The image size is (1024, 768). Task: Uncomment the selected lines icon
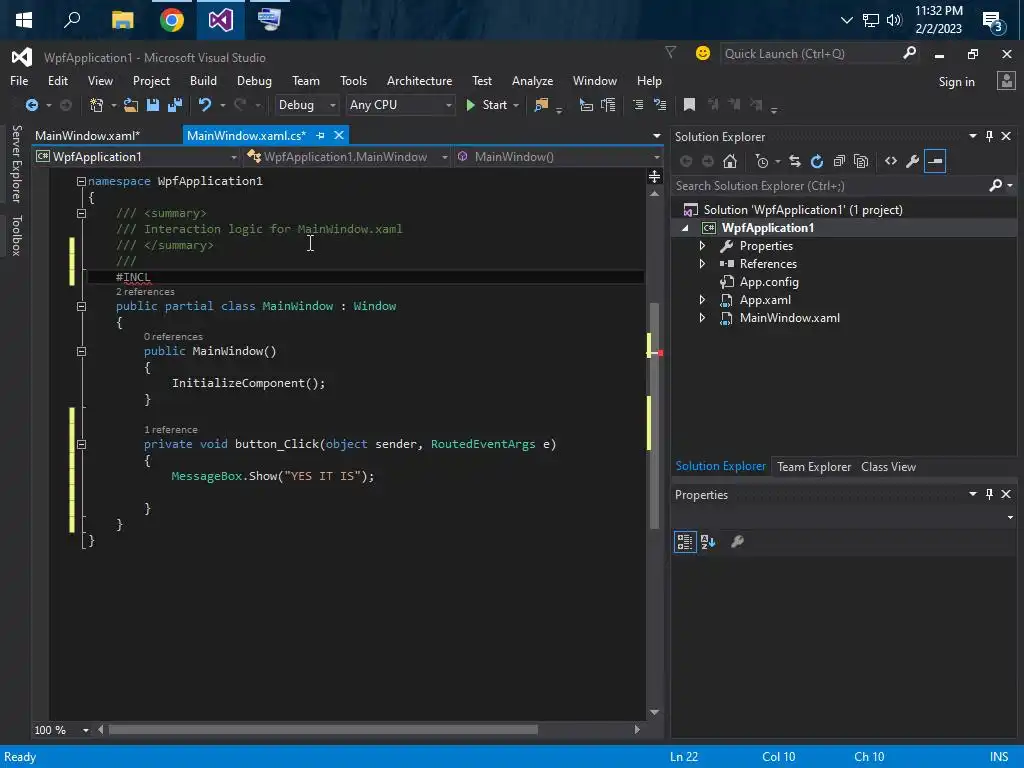point(660,105)
